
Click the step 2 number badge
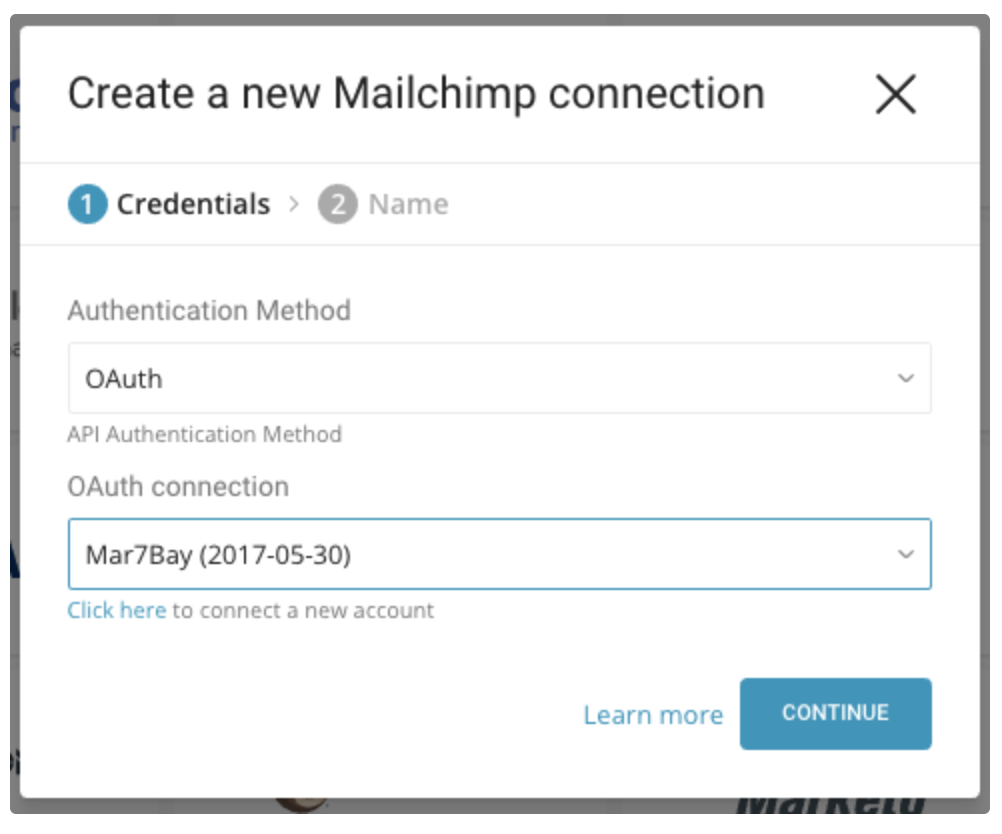pyautogui.click(x=337, y=205)
